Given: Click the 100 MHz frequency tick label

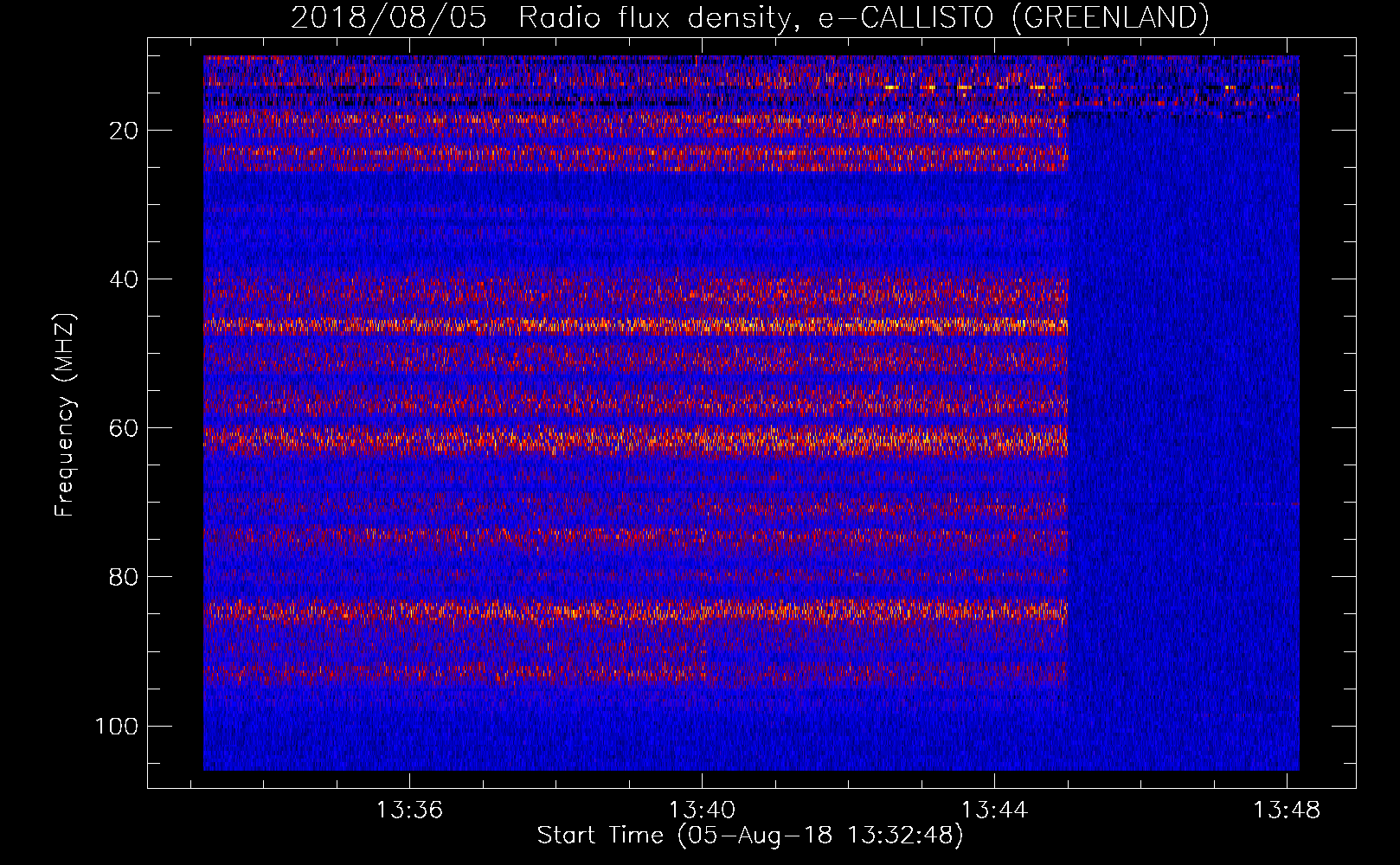Looking at the screenshot, I should click(x=117, y=726).
